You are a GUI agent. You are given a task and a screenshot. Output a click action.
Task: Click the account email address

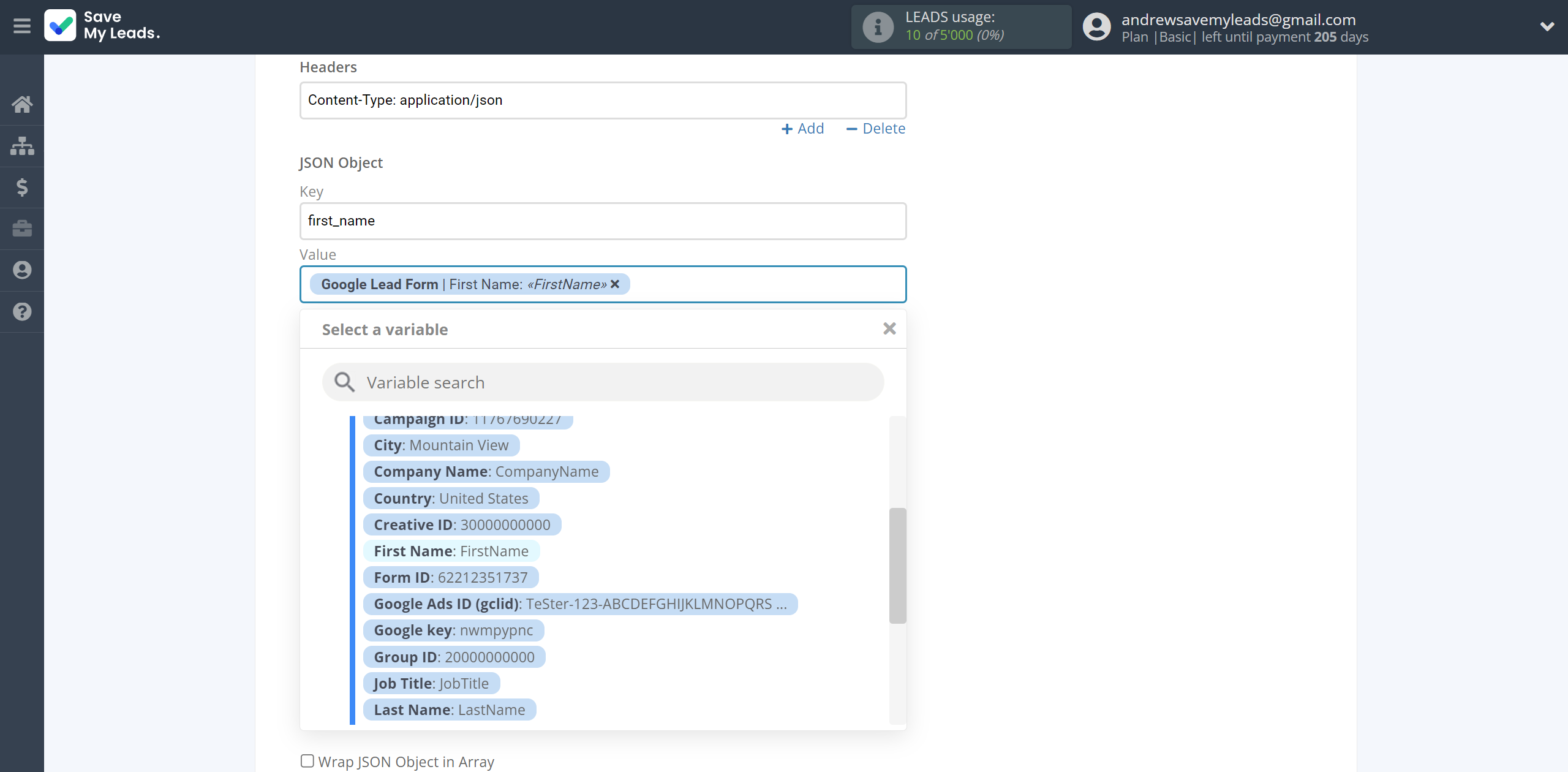click(1238, 20)
